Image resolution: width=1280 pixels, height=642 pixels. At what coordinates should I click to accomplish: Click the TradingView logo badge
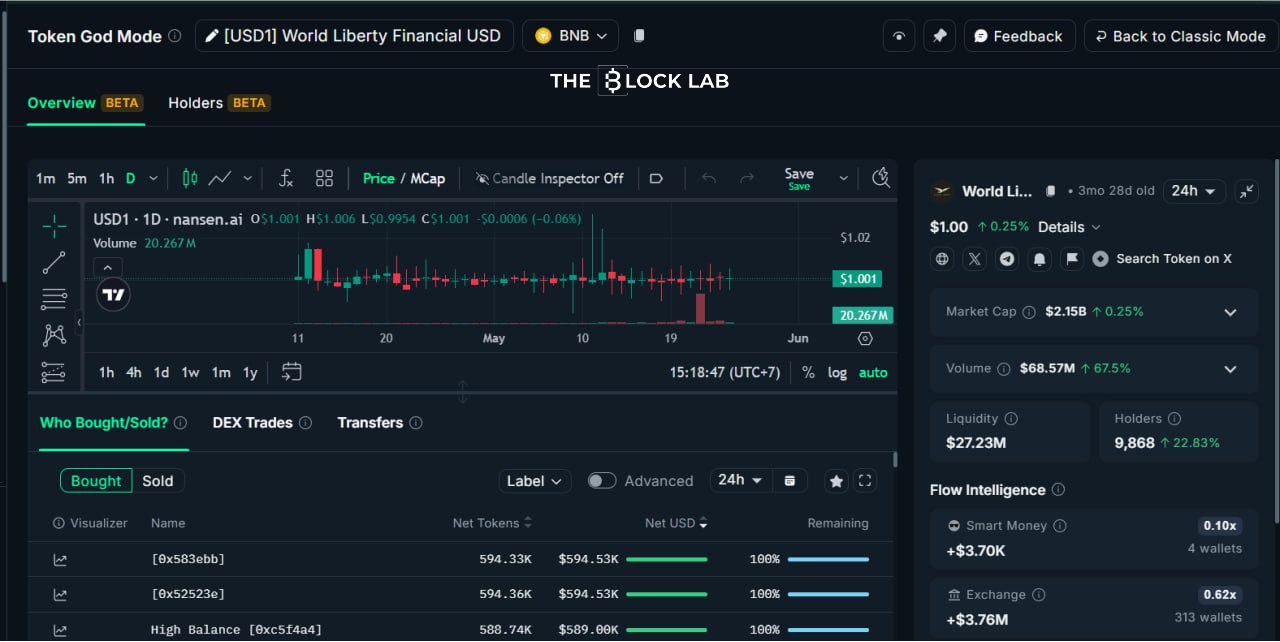(114, 294)
